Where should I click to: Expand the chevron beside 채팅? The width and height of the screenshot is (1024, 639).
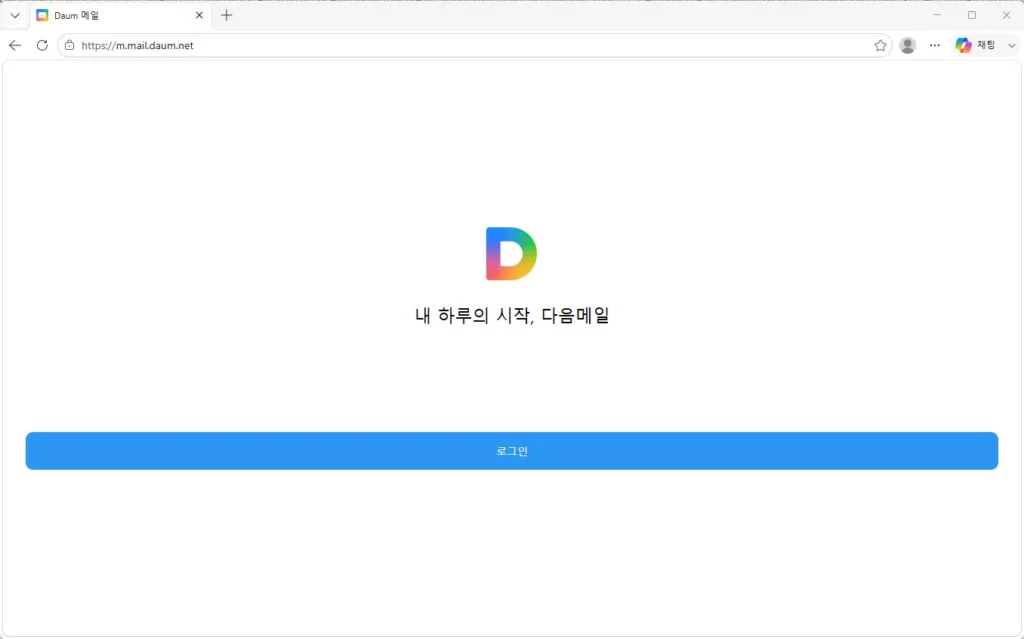pyautogui.click(x=1012, y=46)
